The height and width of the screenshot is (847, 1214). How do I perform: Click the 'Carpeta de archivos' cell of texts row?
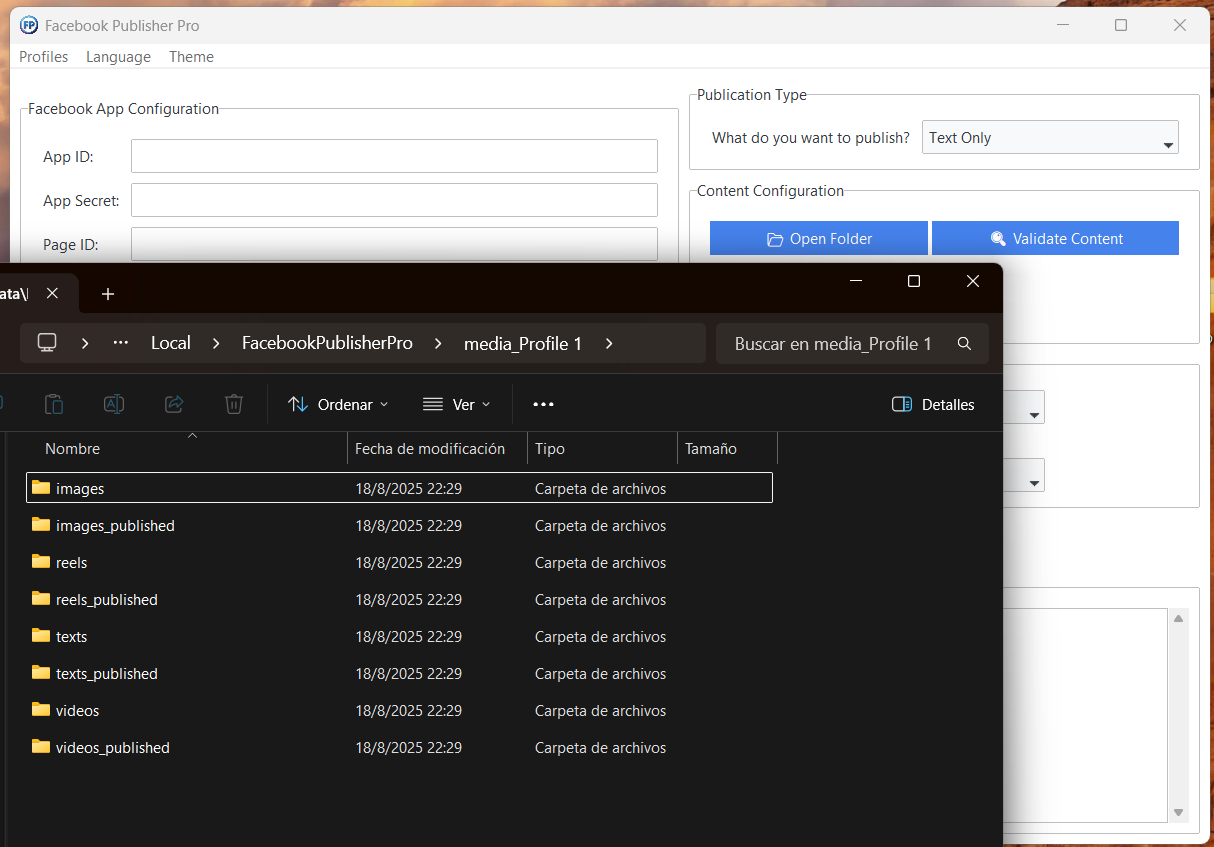tap(600, 637)
